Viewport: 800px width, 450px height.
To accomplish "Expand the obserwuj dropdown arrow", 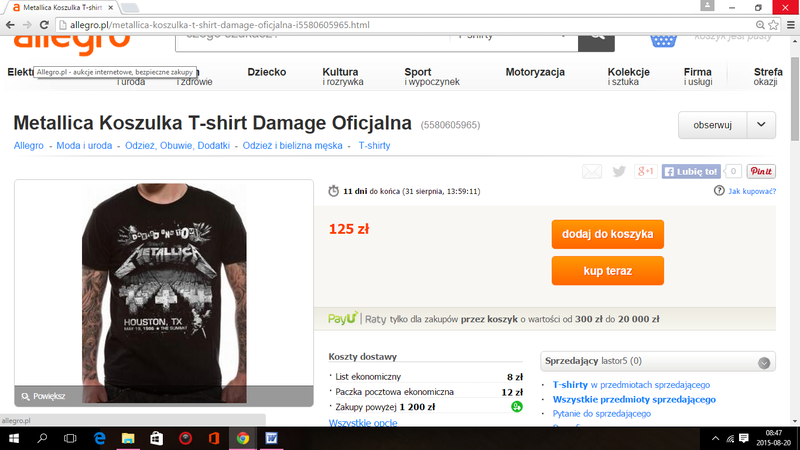I will click(761, 125).
